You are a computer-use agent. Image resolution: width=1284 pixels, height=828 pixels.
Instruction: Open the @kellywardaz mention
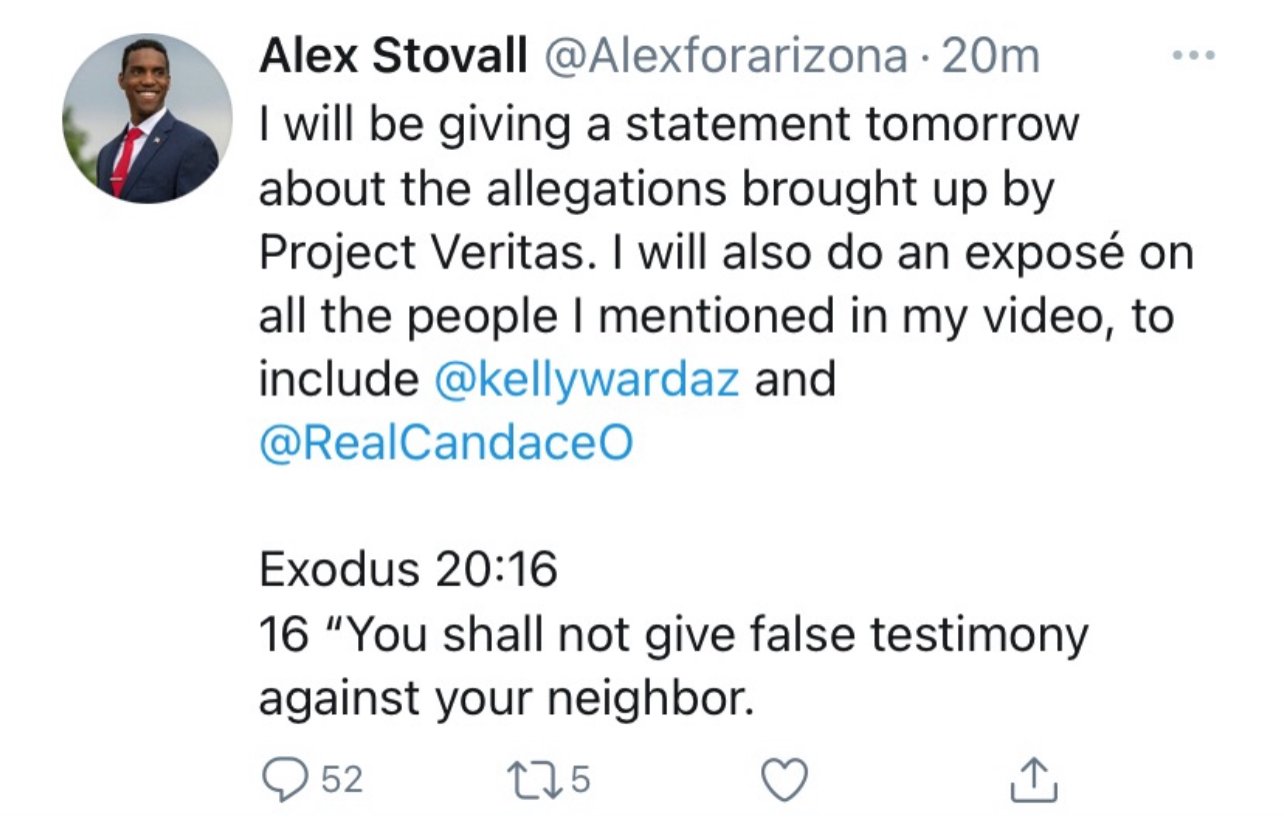tap(588, 381)
